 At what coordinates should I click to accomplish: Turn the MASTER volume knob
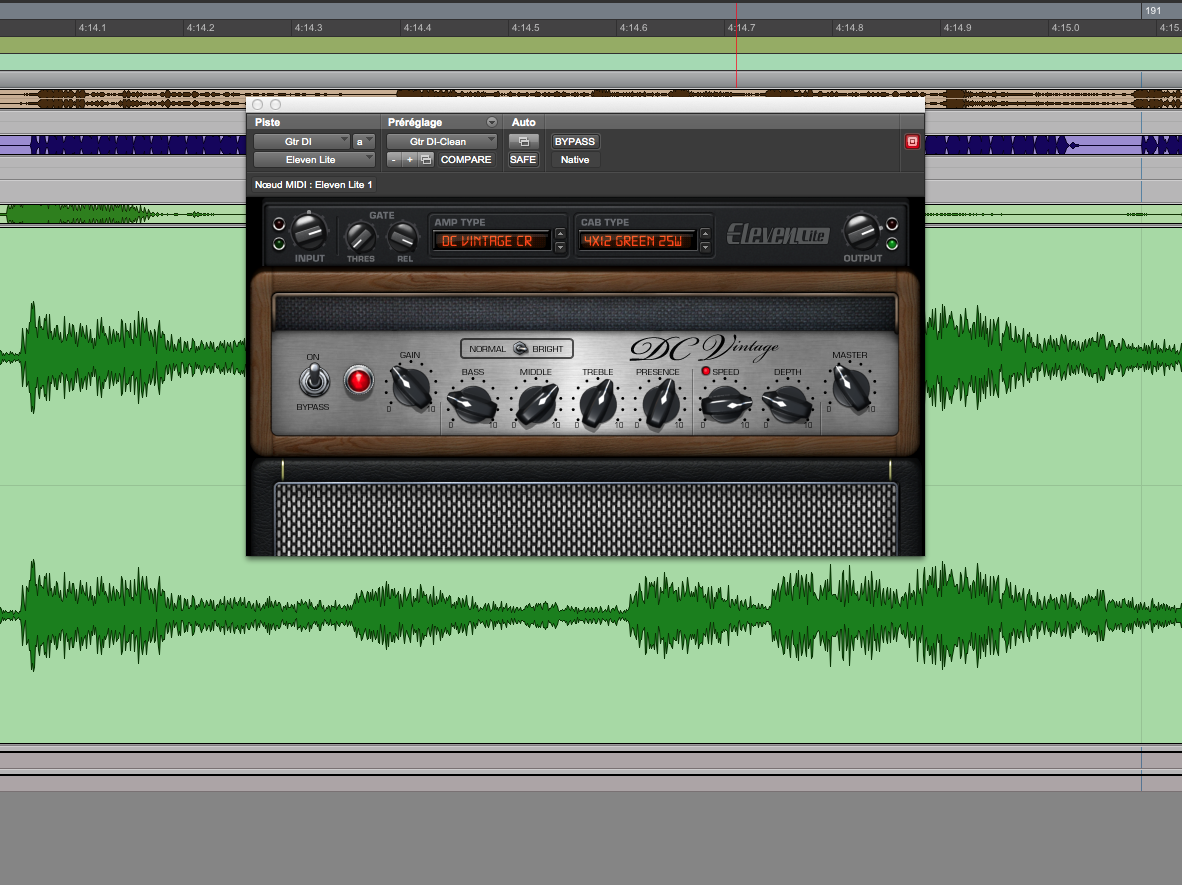[852, 386]
